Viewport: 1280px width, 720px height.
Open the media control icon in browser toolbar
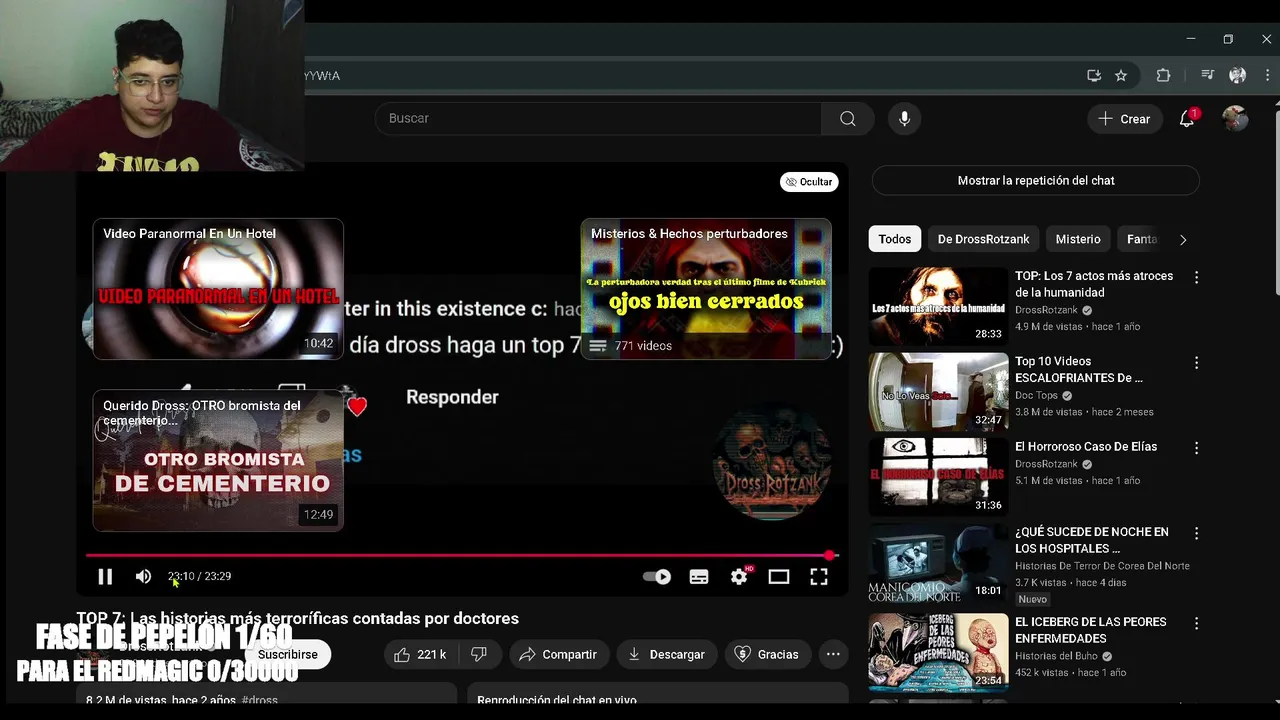(x=1208, y=75)
